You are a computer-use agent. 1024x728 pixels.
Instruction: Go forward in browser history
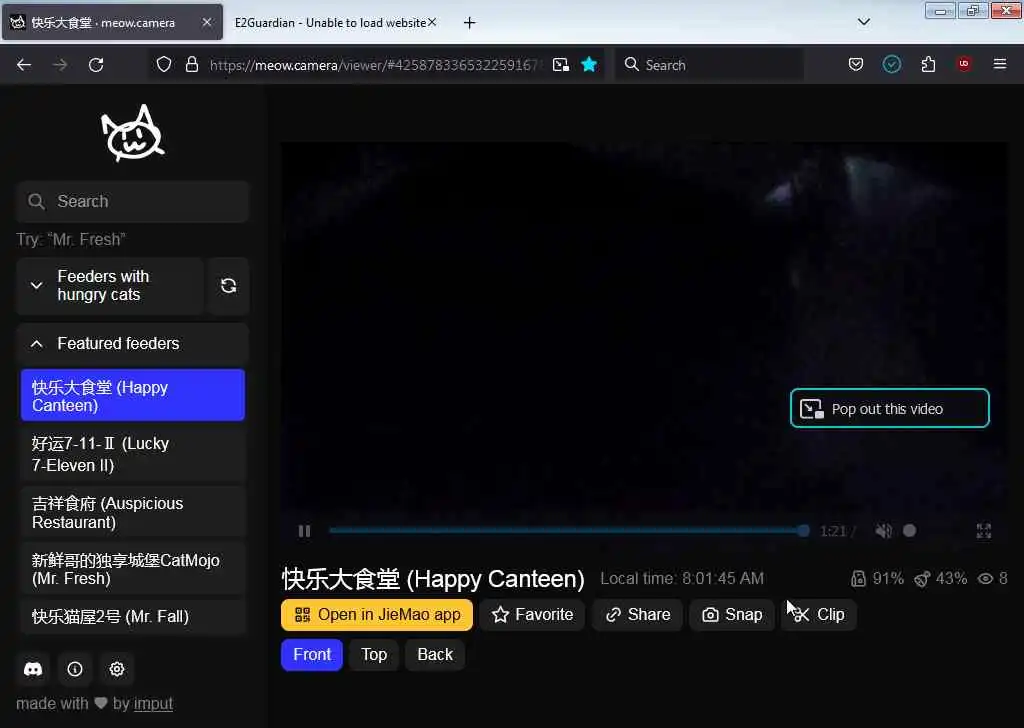pyautogui.click(x=60, y=65)
